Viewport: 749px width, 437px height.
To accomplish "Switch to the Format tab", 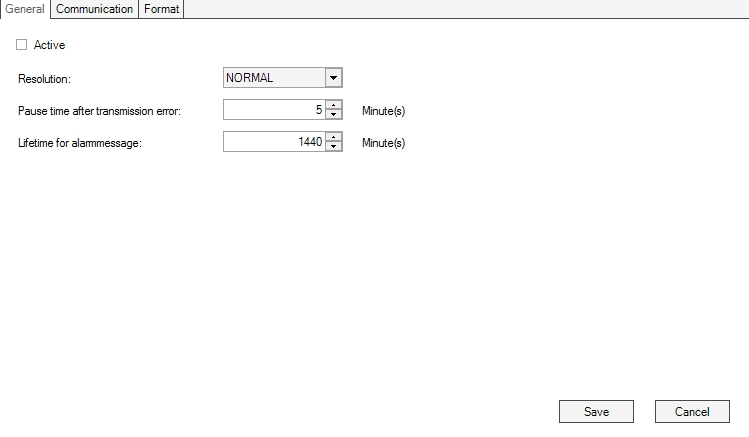I will (x=161, y=9).
